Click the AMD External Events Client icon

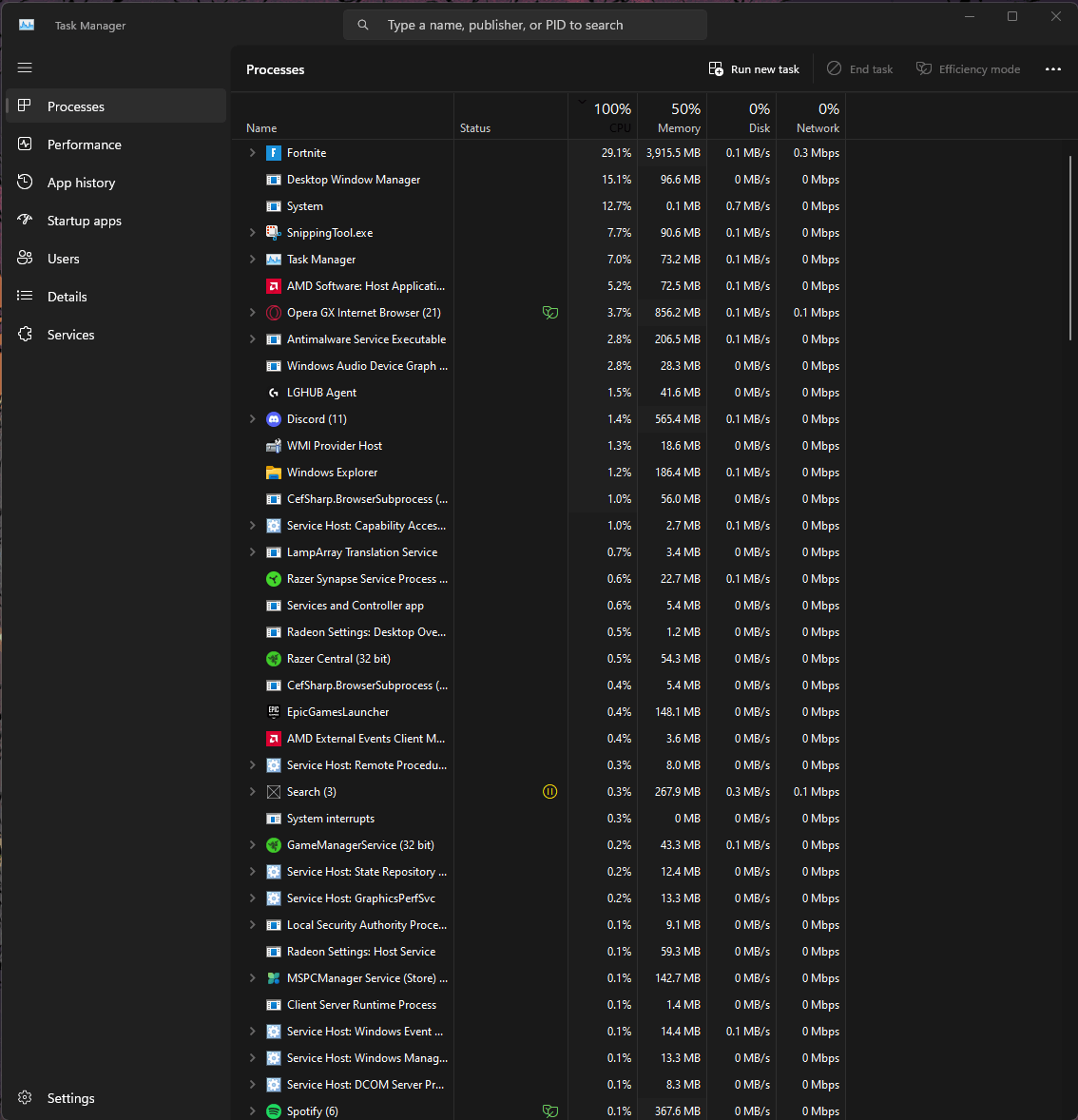click(x=274, y=739)
